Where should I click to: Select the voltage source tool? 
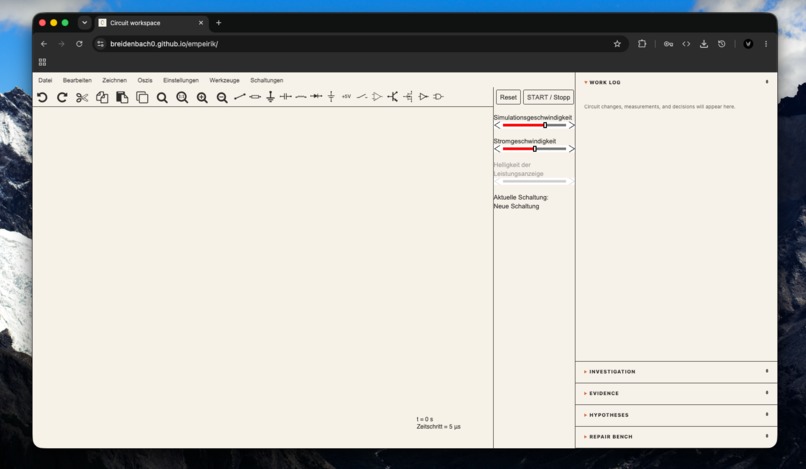331,97
